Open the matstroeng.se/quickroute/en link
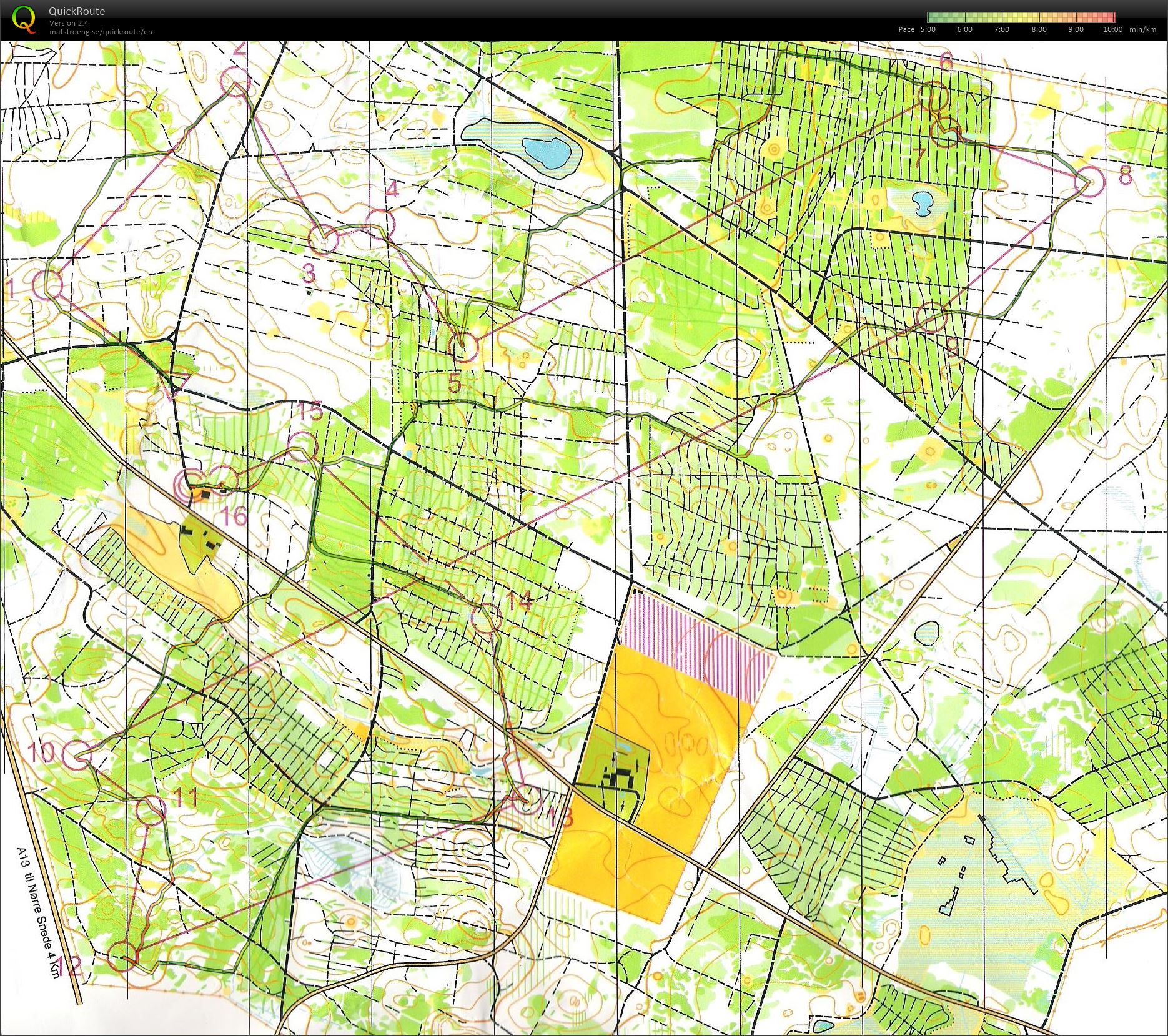 pos(101,32)
